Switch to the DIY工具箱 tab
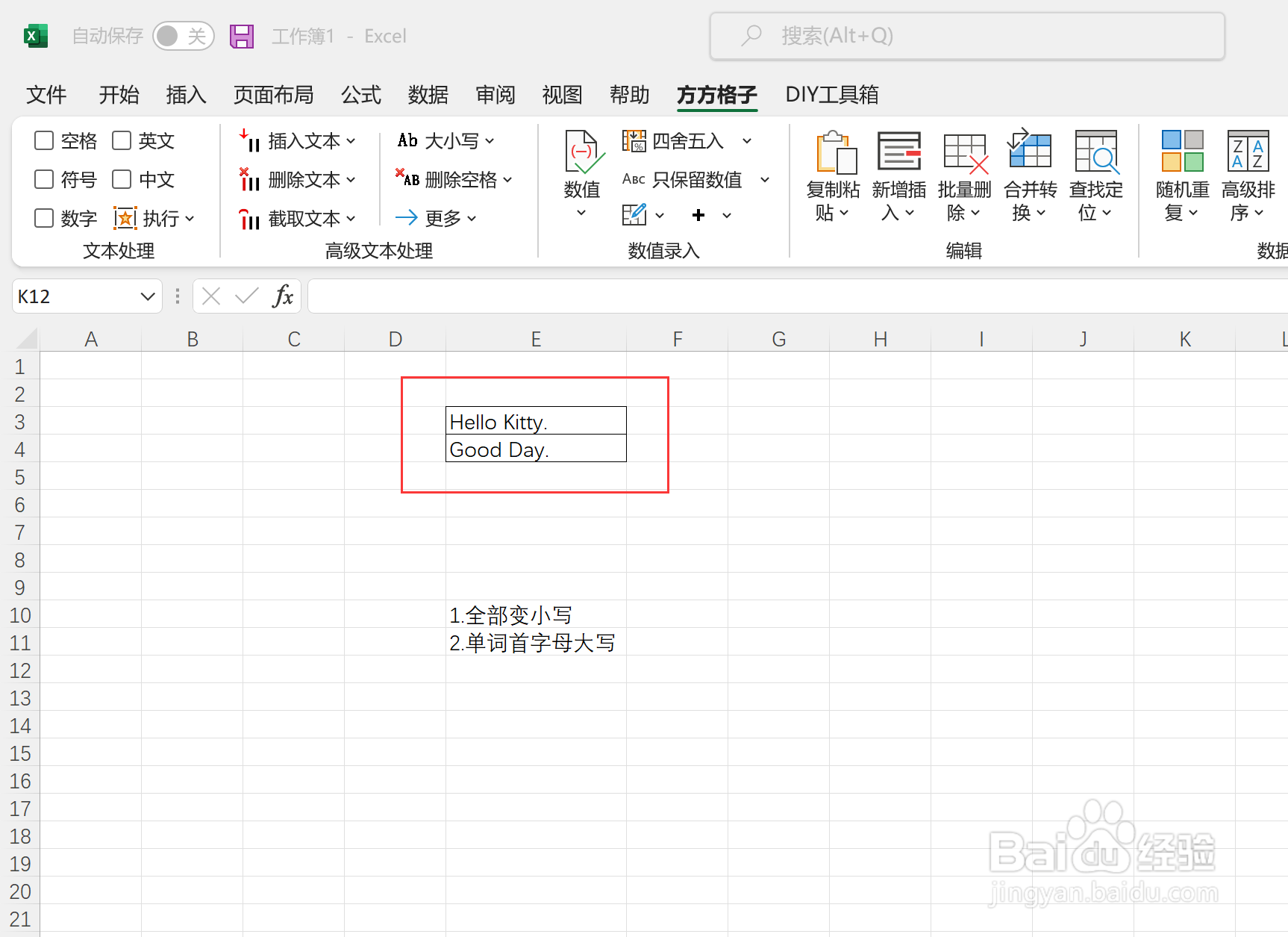This screenshot has height=937, width=1288. (x=832, y=95)
